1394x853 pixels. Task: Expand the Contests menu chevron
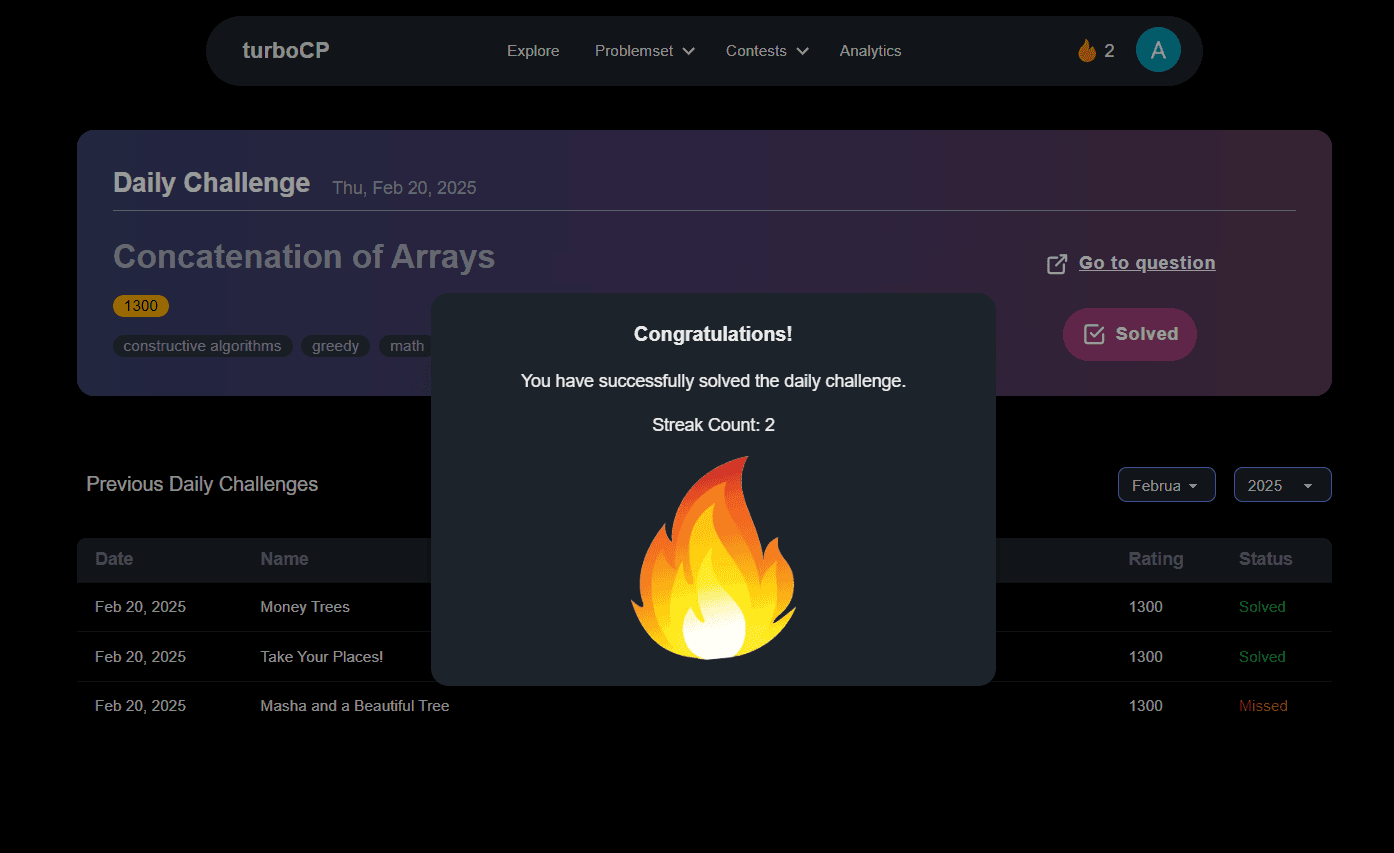click(802, 52)
